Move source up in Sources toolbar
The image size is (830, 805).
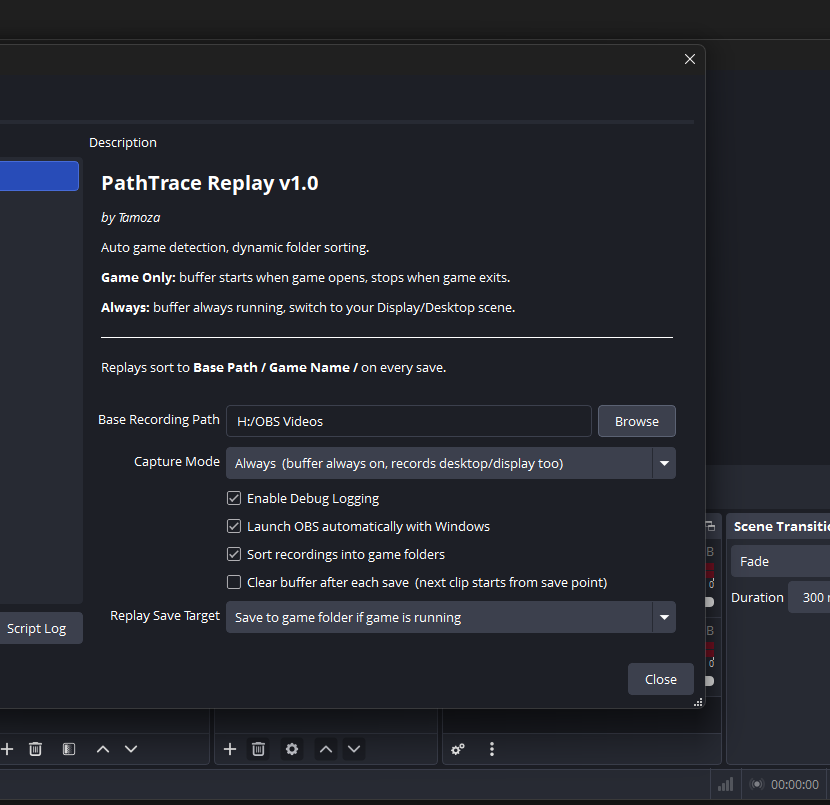click(326, 749)
